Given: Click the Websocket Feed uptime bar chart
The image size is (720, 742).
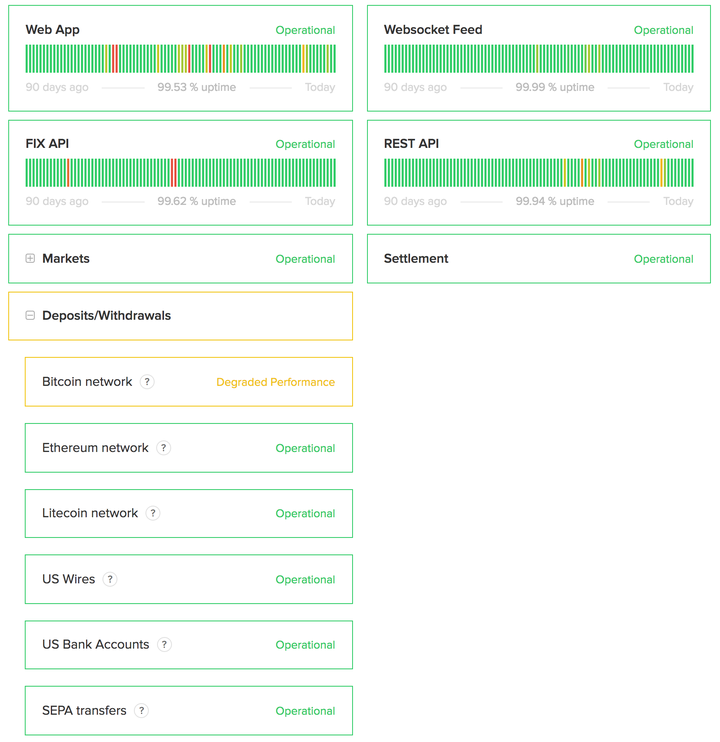Looking at the screenshot, I should click(539, 59).
